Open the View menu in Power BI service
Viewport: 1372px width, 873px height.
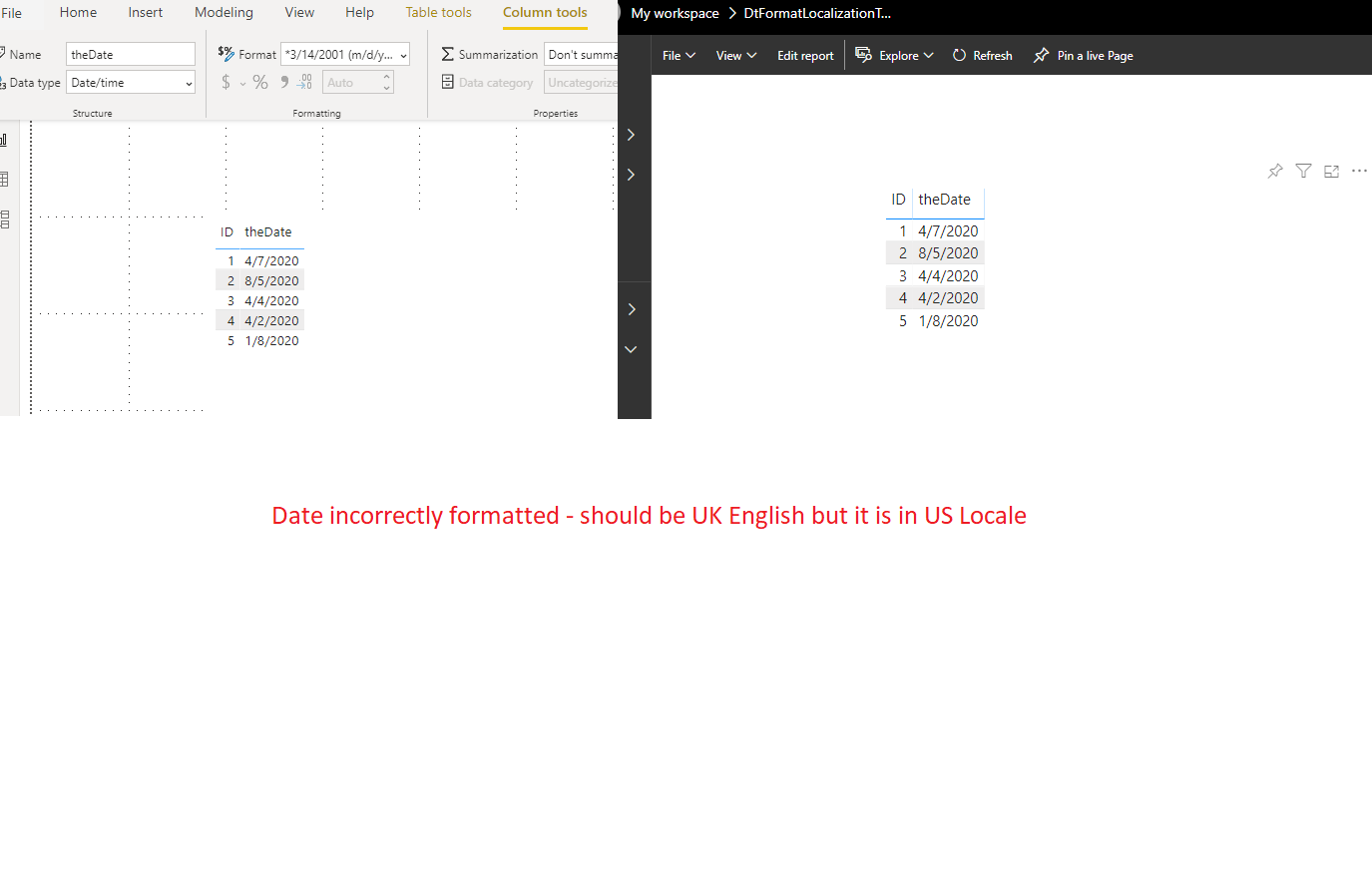pos(736,55)
